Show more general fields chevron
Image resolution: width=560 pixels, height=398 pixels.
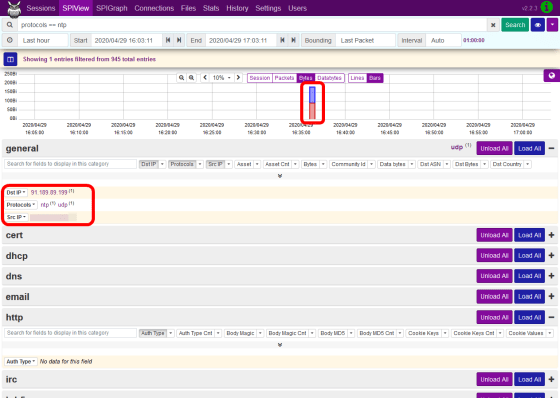(x=280, y=176)
